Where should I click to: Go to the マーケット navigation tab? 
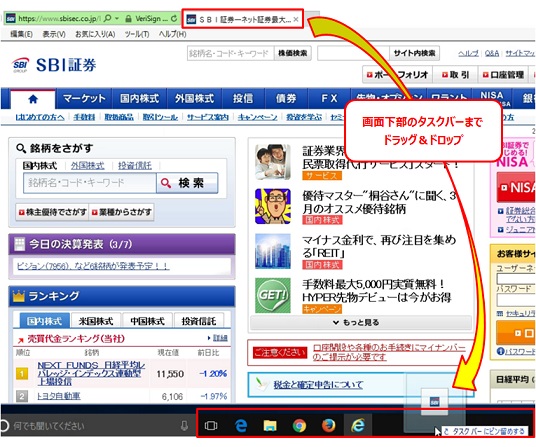(x=84, y=99)
